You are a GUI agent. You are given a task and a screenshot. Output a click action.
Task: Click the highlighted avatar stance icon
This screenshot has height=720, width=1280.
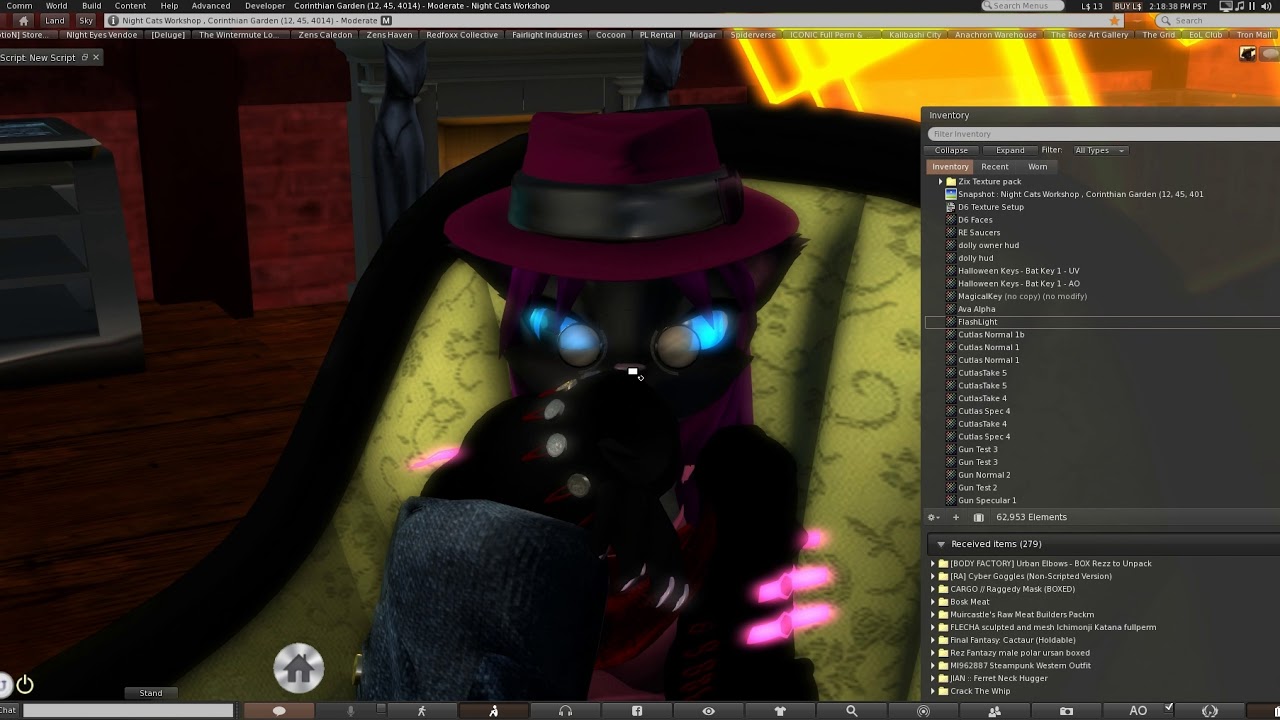click(493, 711)
